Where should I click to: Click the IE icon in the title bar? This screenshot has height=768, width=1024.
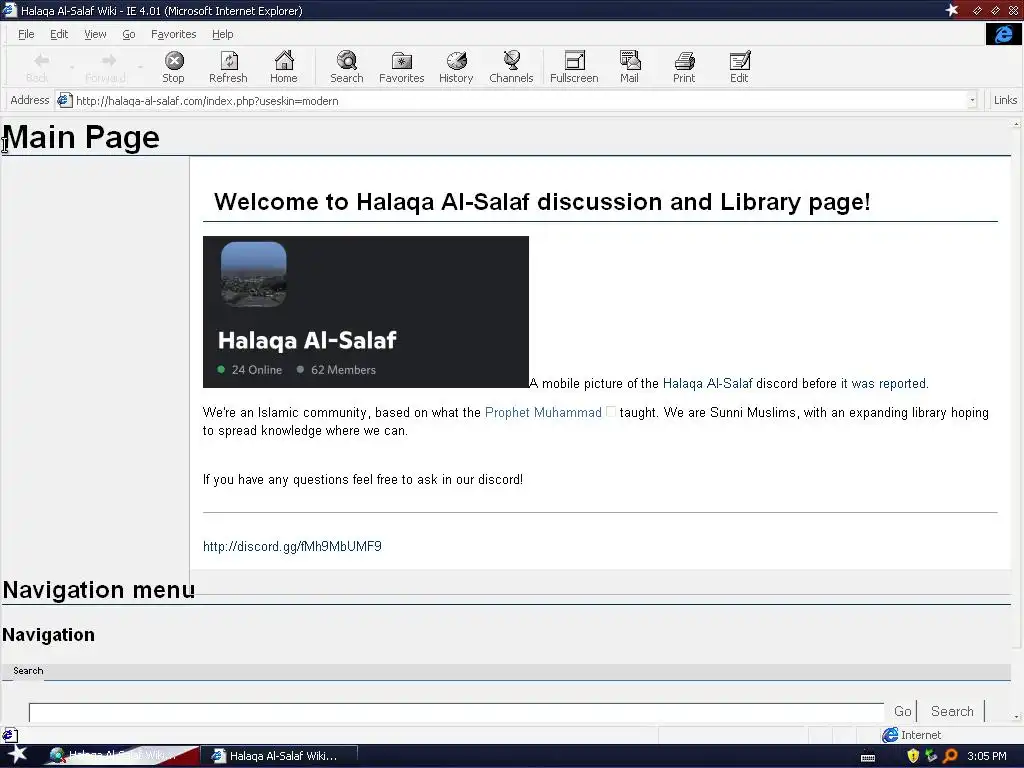click(x=8, y=10)
